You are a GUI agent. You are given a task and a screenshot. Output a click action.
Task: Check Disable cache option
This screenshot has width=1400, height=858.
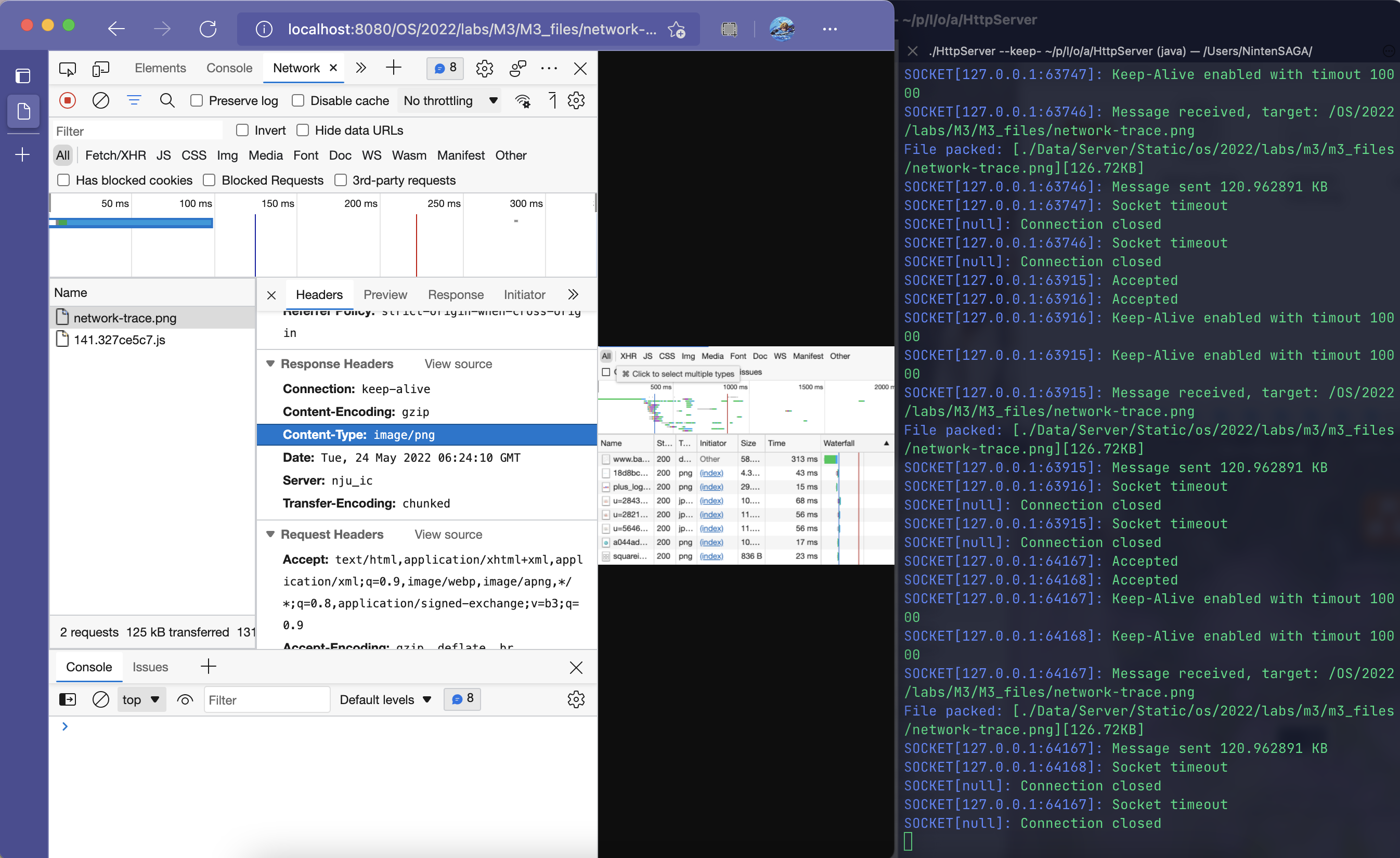click(x=297, y=100)
